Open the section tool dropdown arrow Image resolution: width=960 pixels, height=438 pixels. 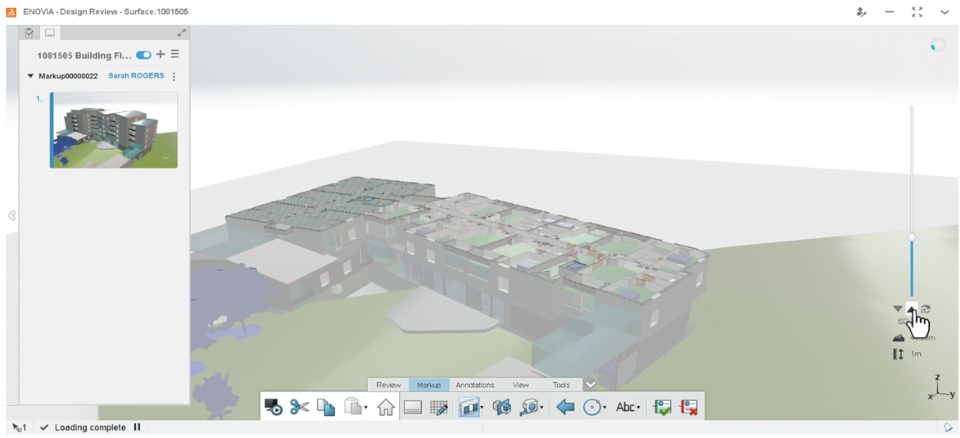pyautogui.click(x=482, y=408)
